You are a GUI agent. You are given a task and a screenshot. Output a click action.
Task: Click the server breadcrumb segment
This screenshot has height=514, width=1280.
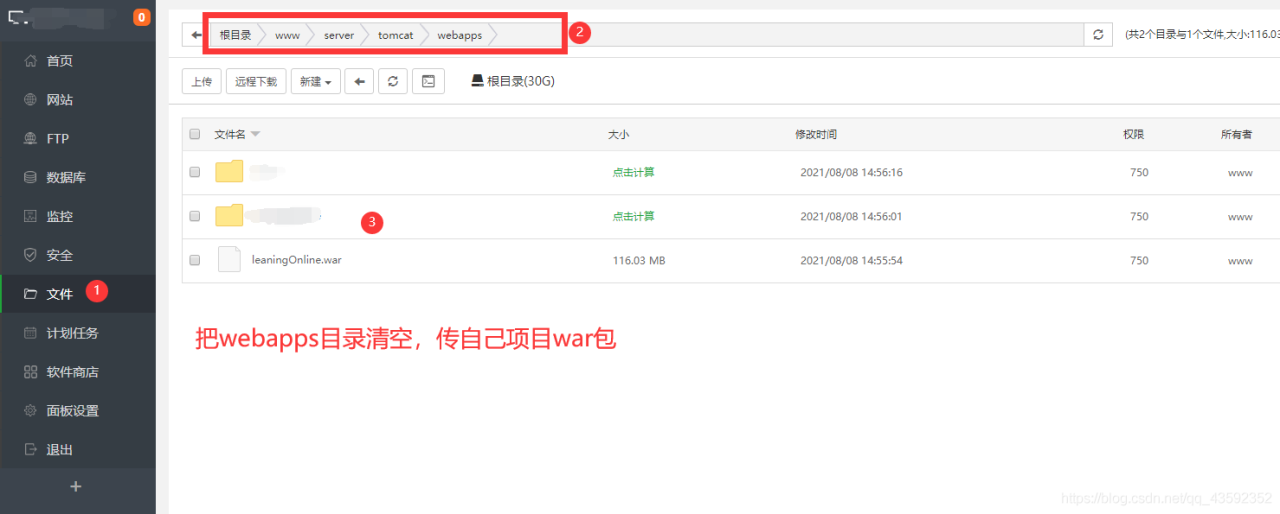click(x=339, y=35)
